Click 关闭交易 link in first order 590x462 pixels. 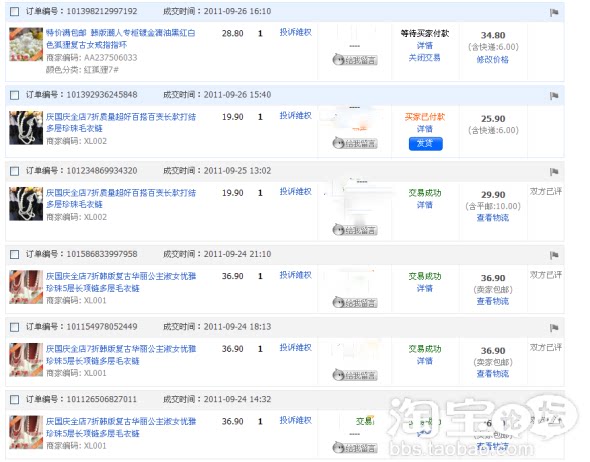click(x=424, y=58)
